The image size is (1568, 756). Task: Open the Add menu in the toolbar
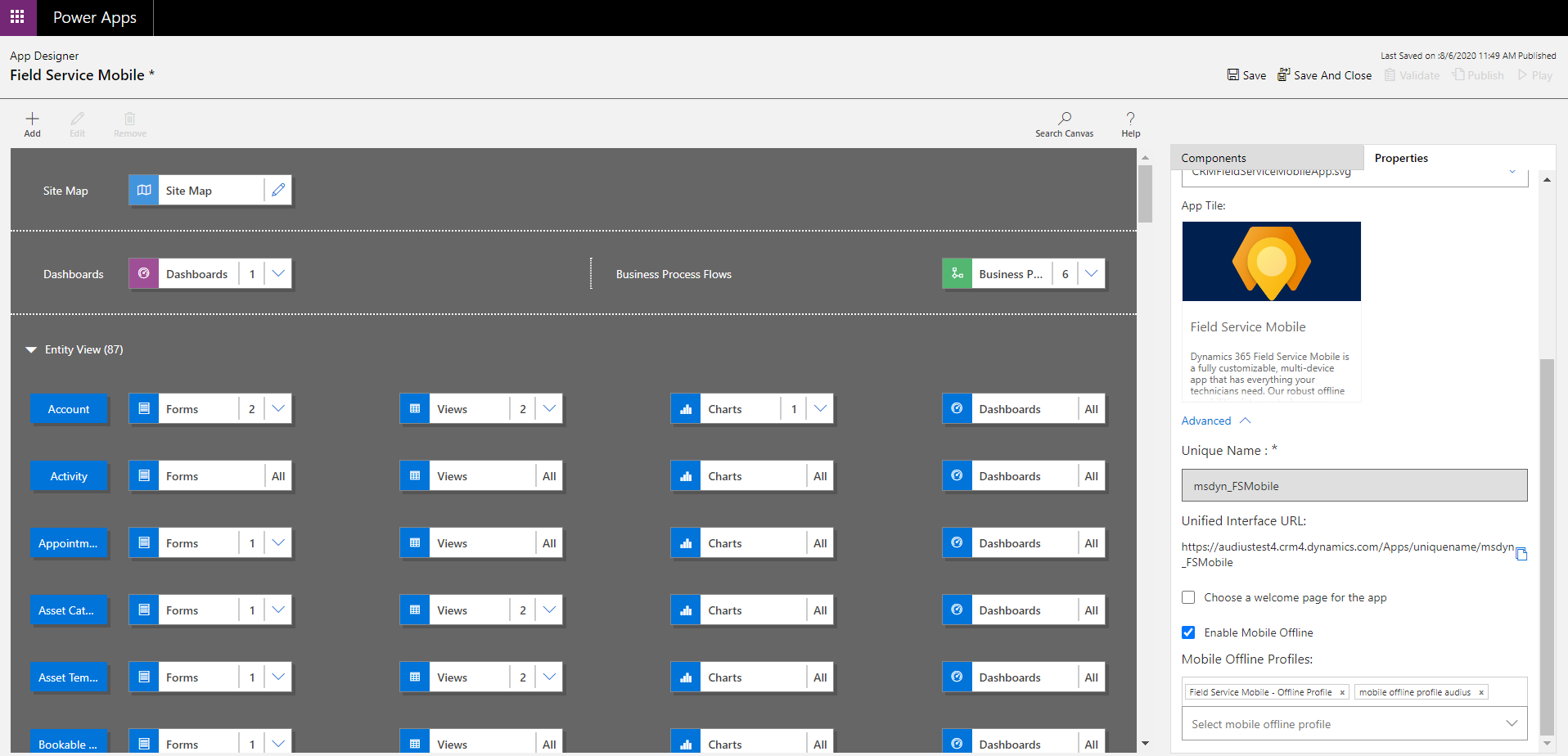[32, 123]
